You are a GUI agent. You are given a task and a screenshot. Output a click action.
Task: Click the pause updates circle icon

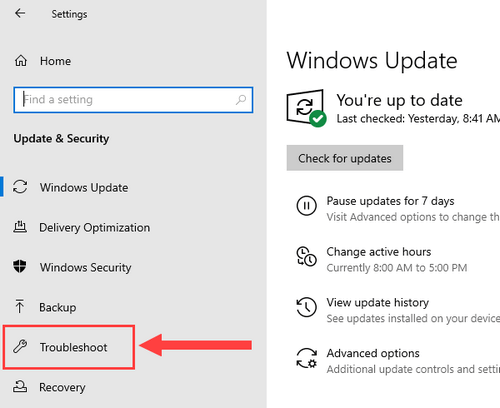(x=306, y=206)
